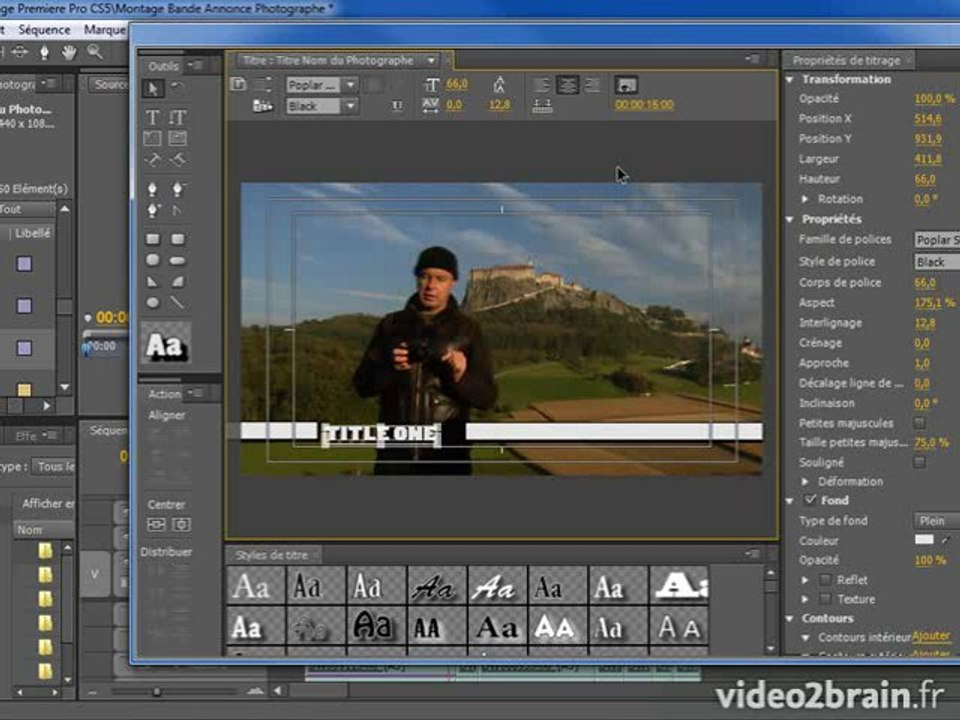Open the Type de fond Plein dropdown
This screenshot has height=720, width=960.
[x=937, y=520]
